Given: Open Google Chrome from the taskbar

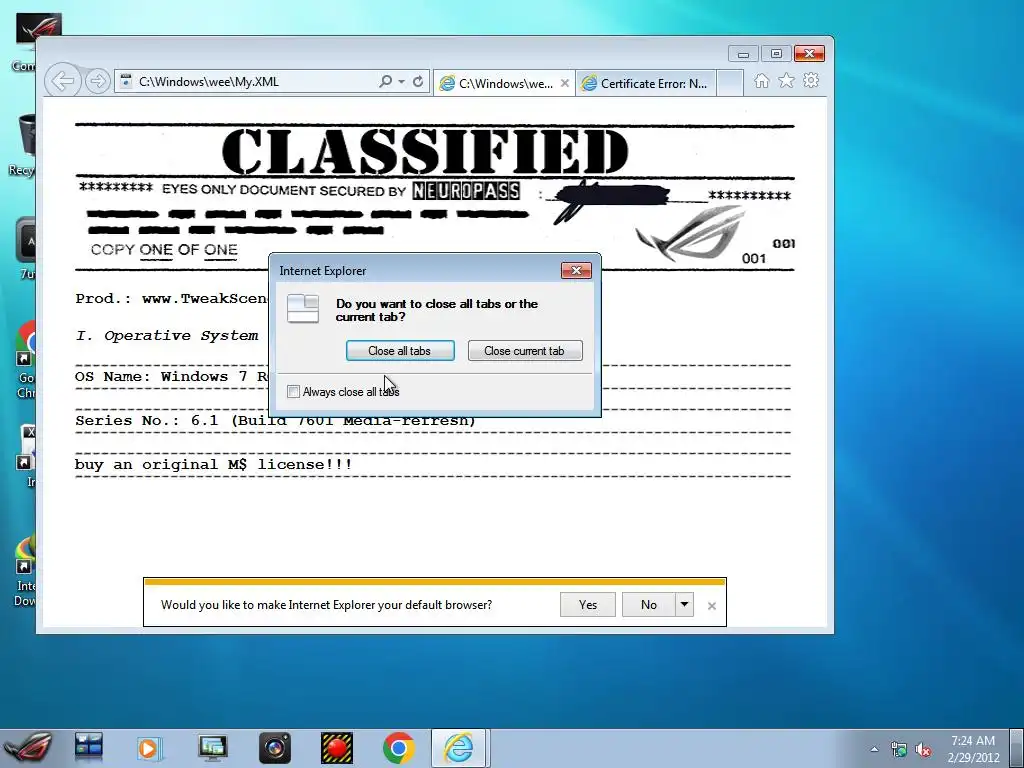Looking at the screenshot, I should [x=398, y=748].
